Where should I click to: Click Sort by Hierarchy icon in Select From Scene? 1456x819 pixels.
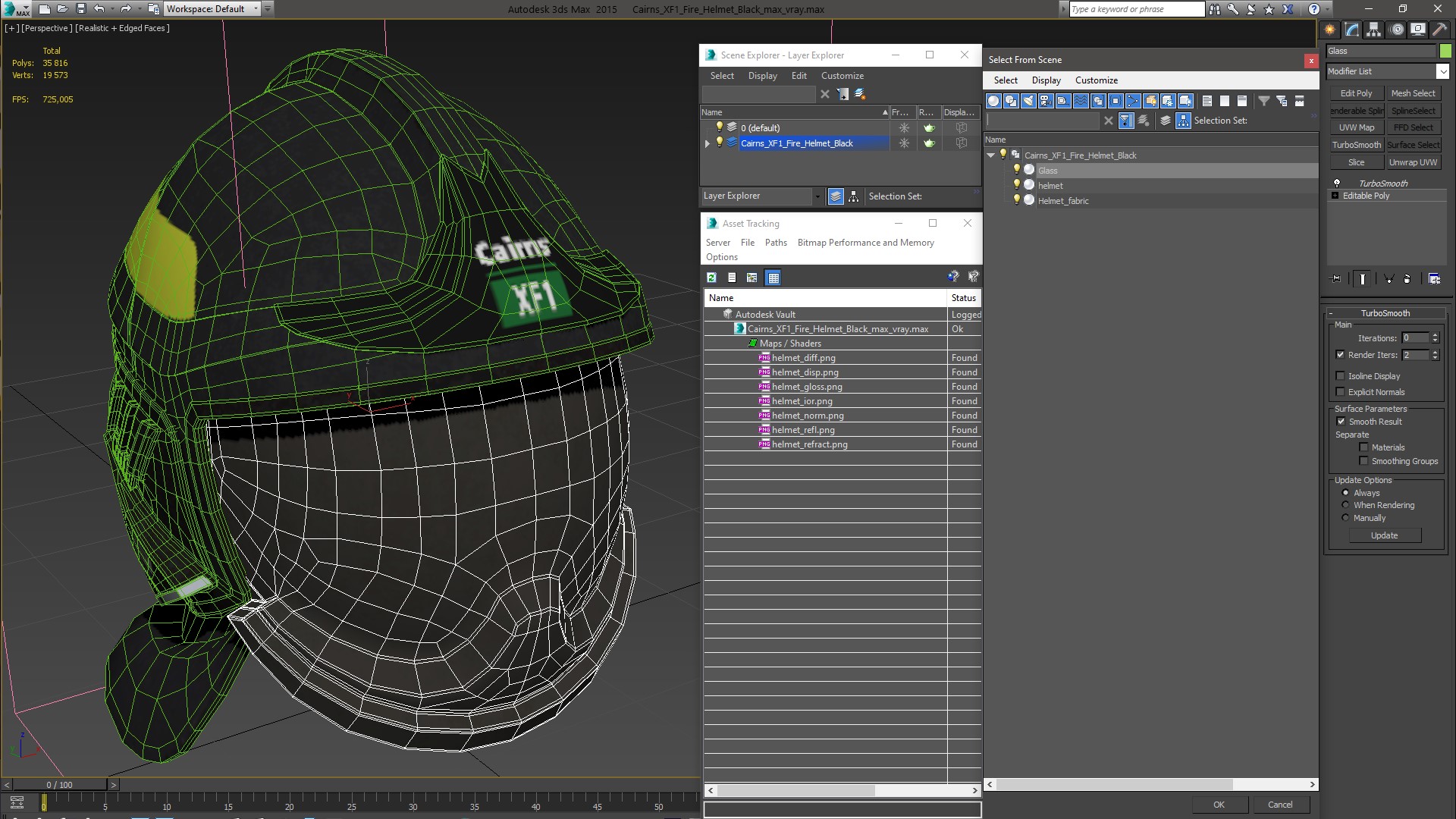[1184, 121]
